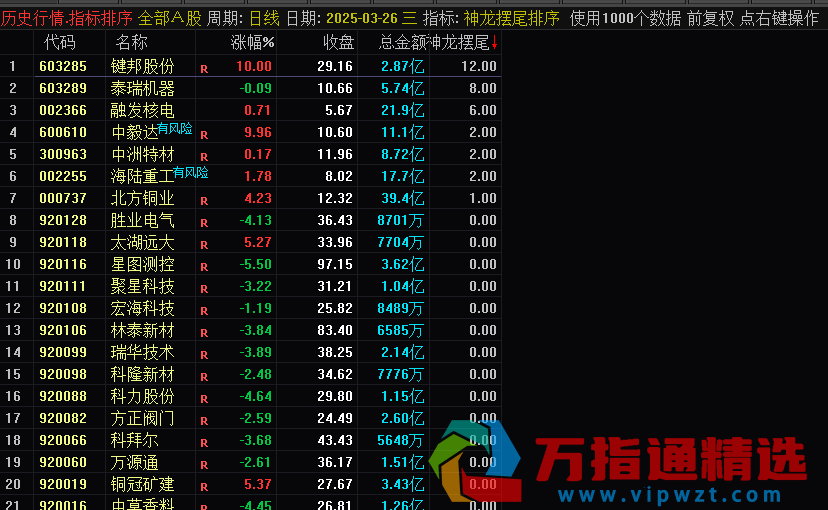Viewport: 828px width, 510px height.
Task: Select stock name 科隆新材
Action: click(143, 375)
